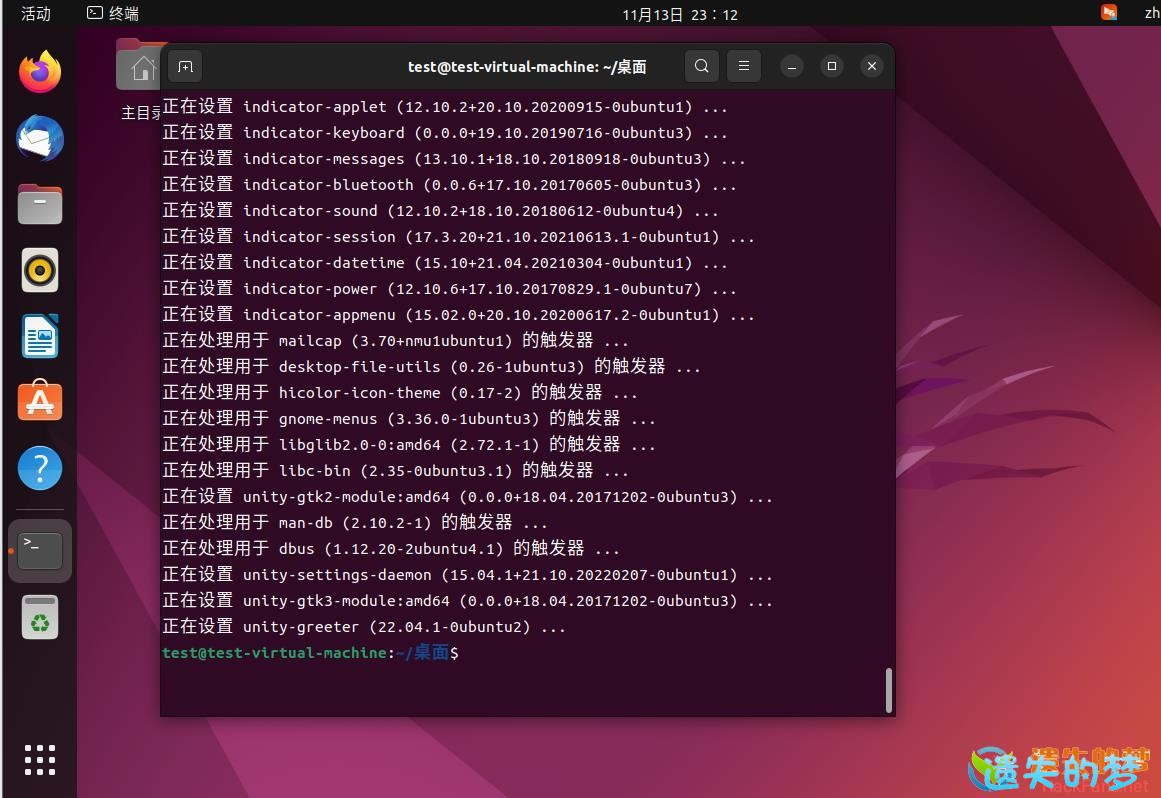Click the 'dbus' trigger line
This screenshot has height=798, width=1161.
coord(391,549)
